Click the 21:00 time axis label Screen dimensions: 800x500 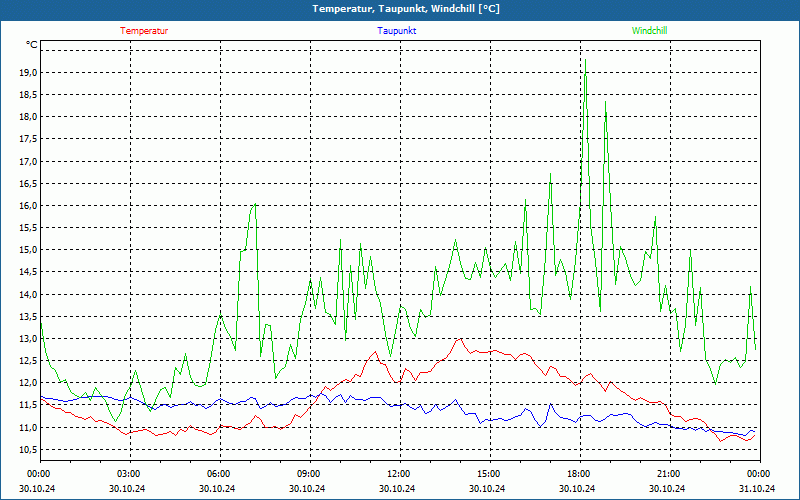668,474
